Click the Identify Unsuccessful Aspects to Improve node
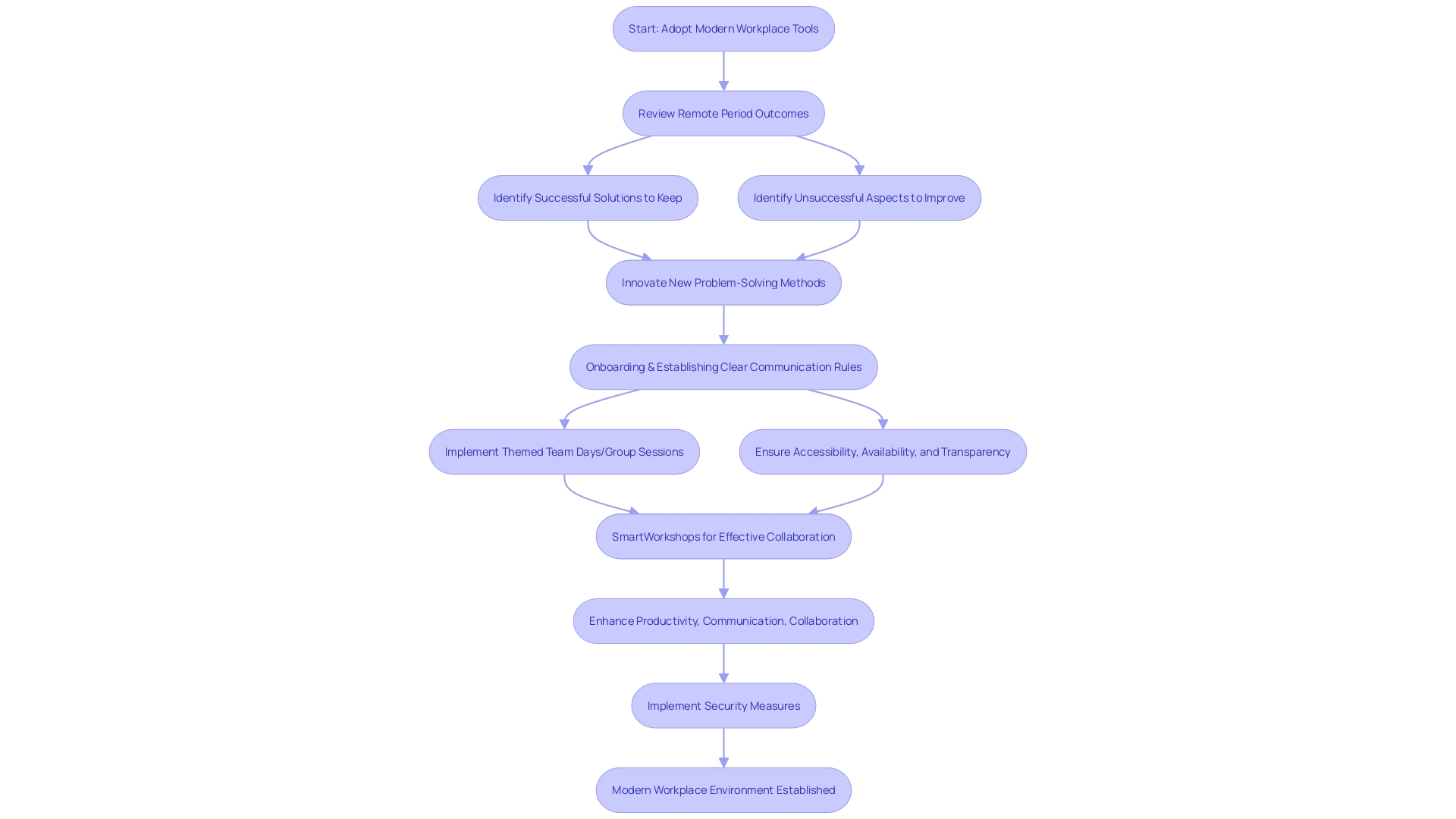This screenshot has height=819, width=1456. point(859,197)
